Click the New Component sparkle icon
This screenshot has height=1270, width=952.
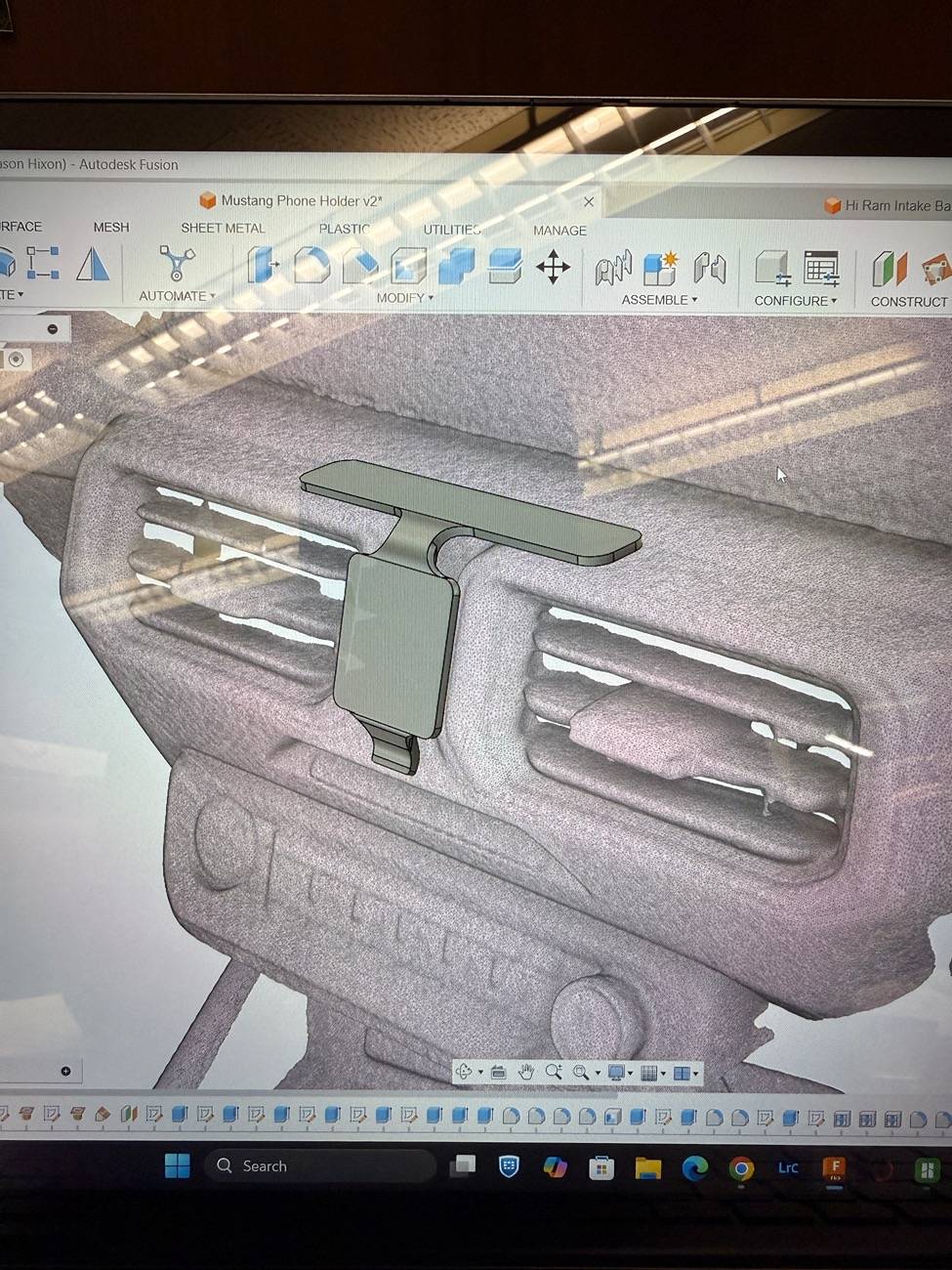pyautogui.click(x=661, y=268)
